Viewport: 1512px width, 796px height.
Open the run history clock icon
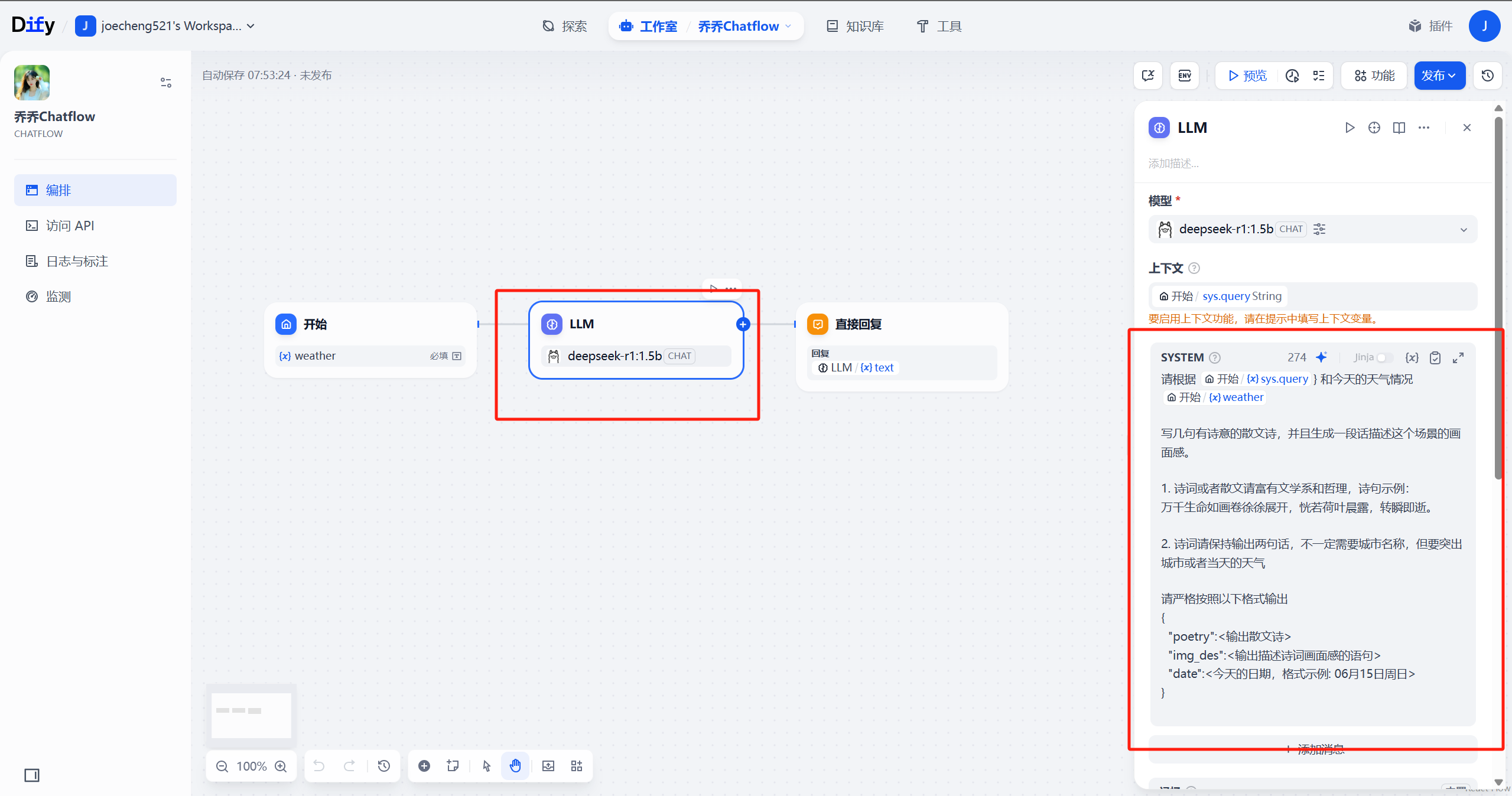(1292, 76)
